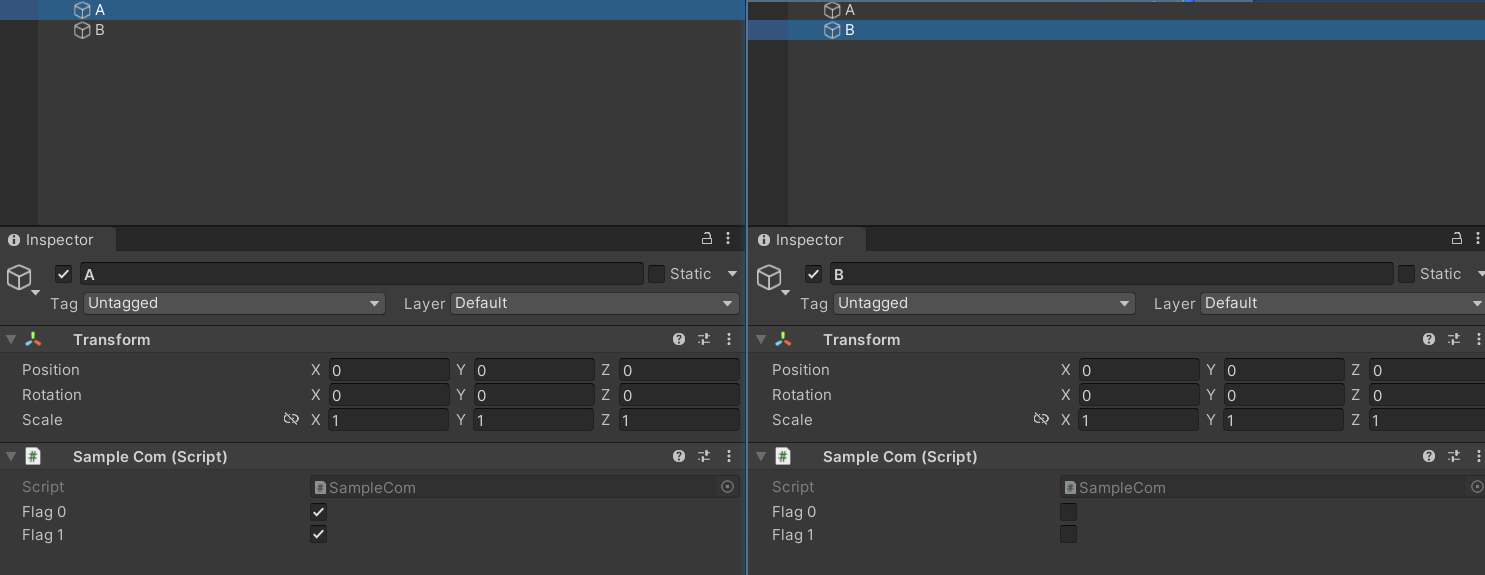Select the right Inspector tab
Viewport: 1485px width, 575px height.
coord(808,240)
